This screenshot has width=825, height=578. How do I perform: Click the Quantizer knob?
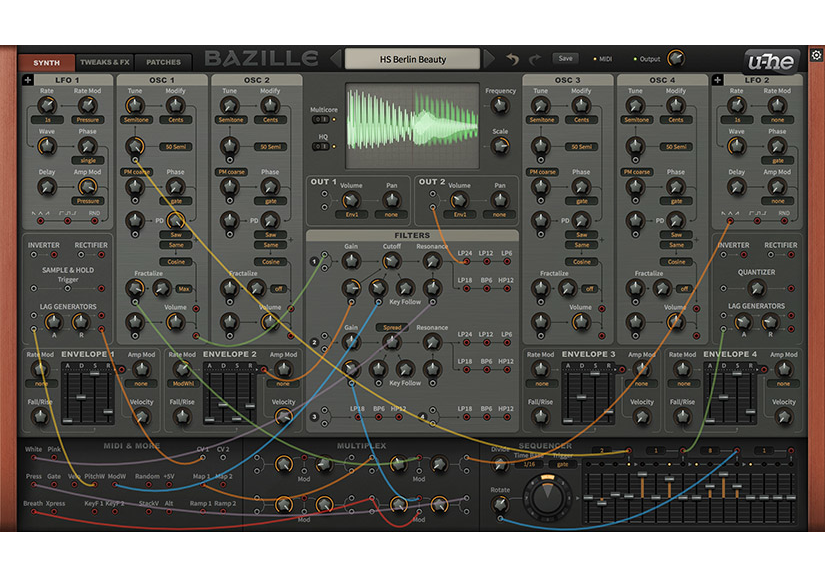click(x=757, y=288)
